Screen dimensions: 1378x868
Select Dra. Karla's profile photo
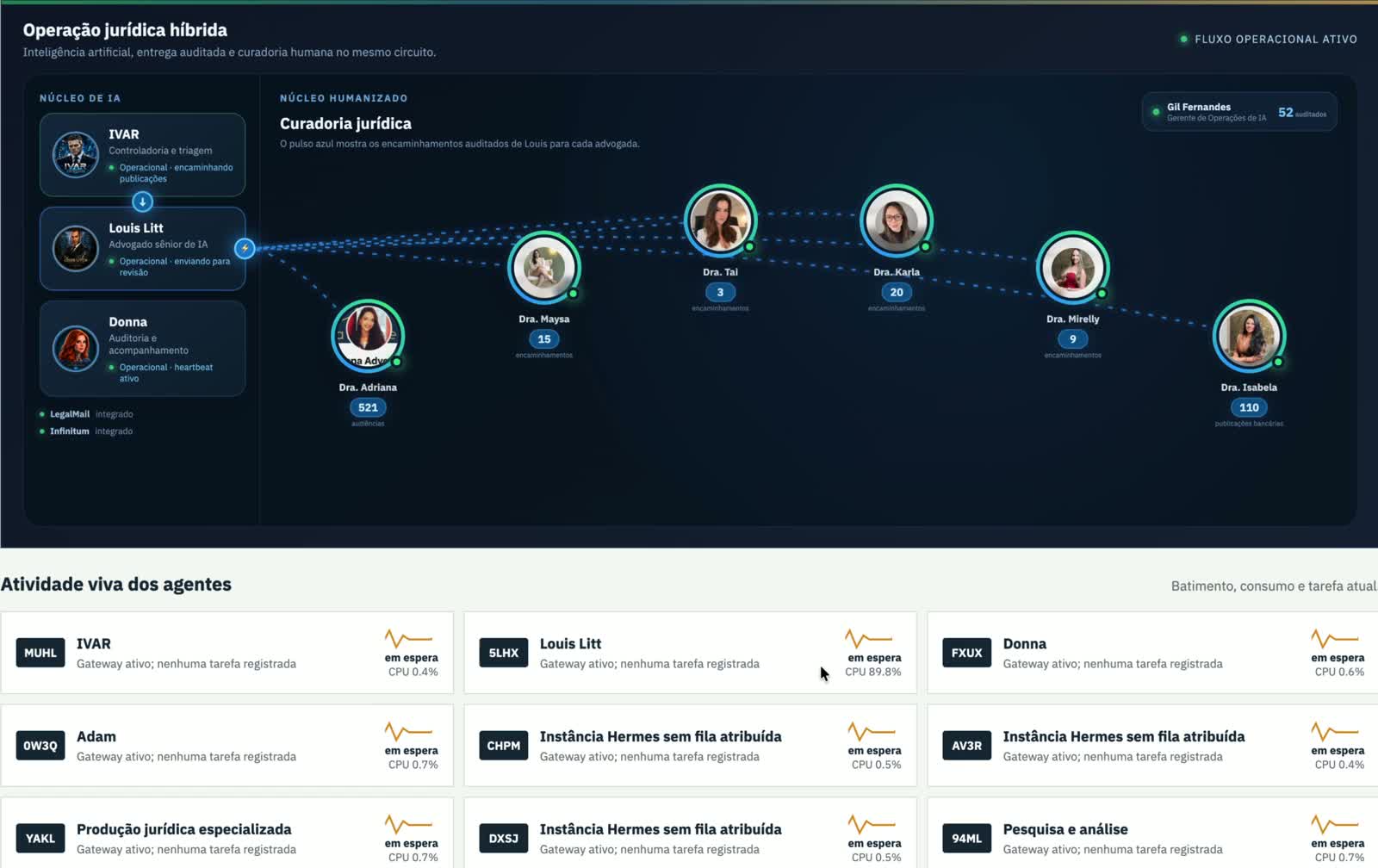pyautogui.click(x=897, y=220)
